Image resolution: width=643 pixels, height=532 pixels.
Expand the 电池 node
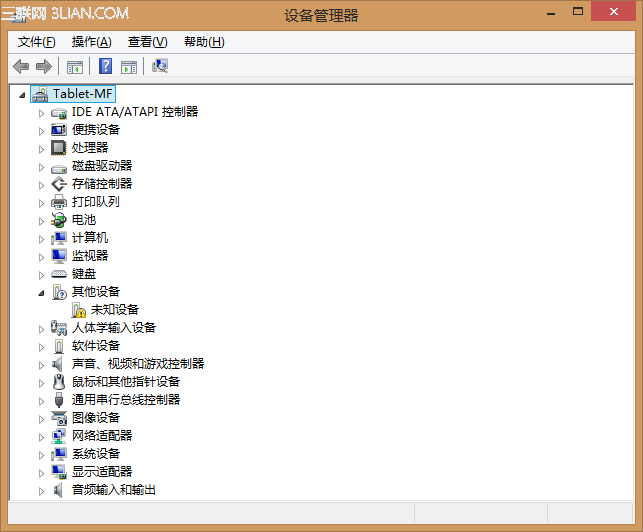41,221
